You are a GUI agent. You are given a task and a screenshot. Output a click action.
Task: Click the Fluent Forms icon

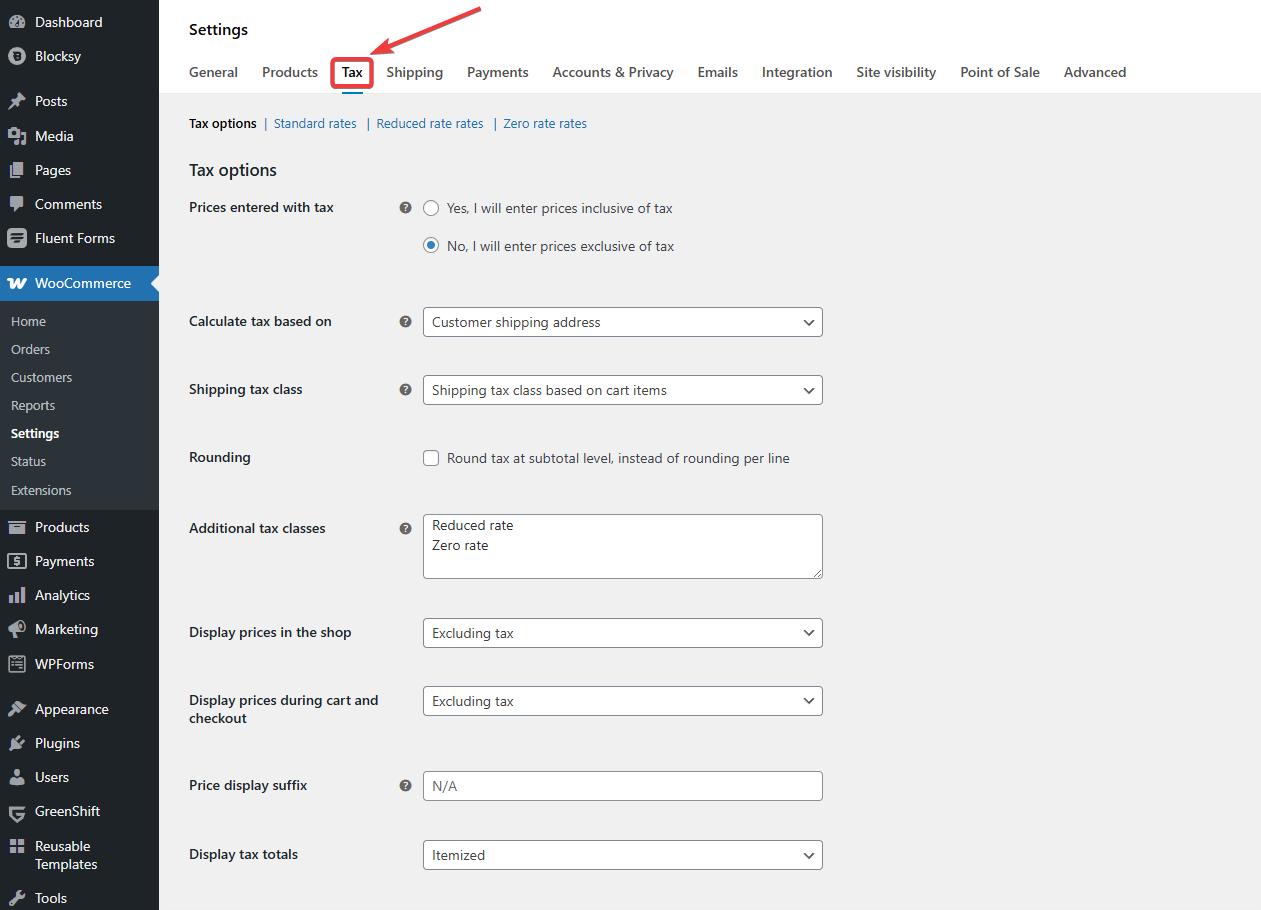click(x=17, y=238)
